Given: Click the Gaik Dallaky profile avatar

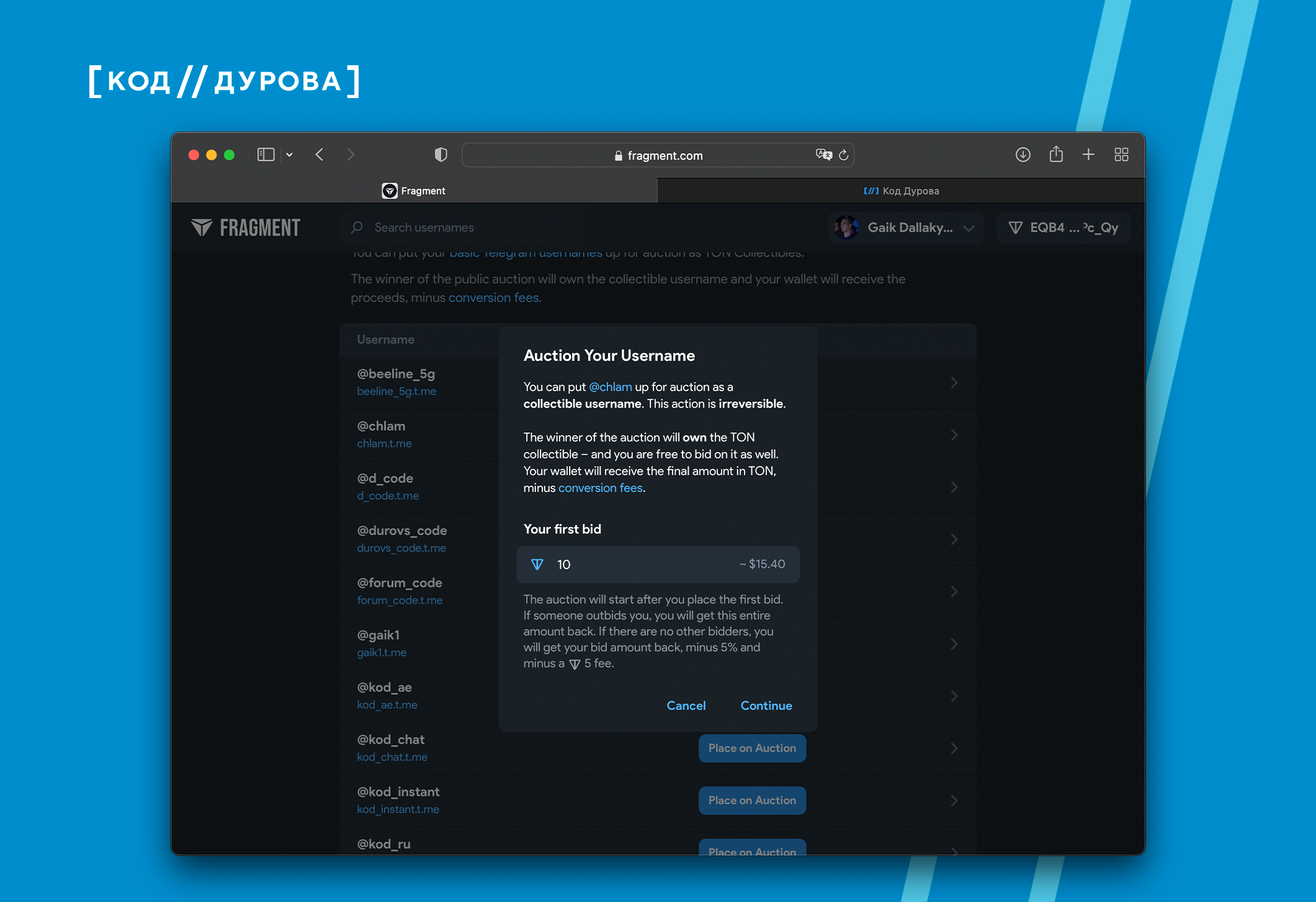Looking at the screenshot, I should [x=846, y=228].
